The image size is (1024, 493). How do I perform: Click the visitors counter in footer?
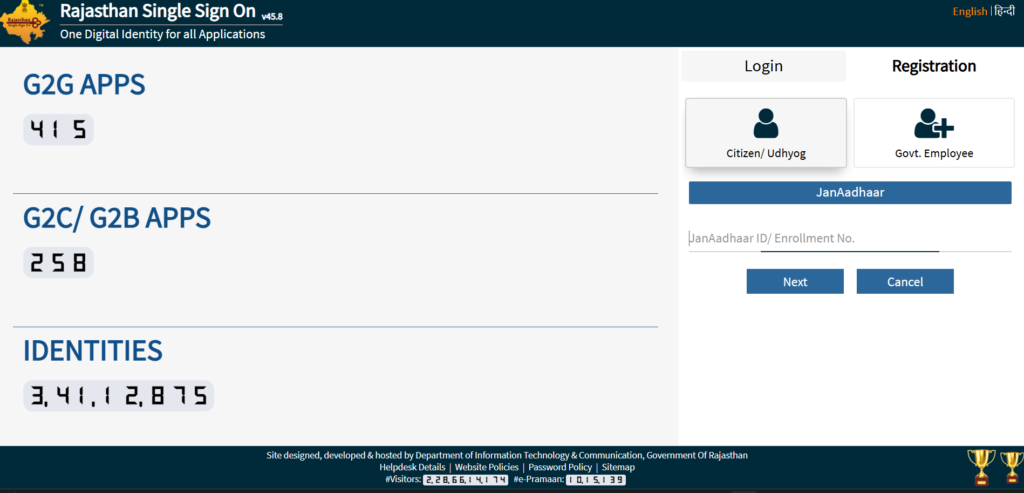[x=466, y=480]
